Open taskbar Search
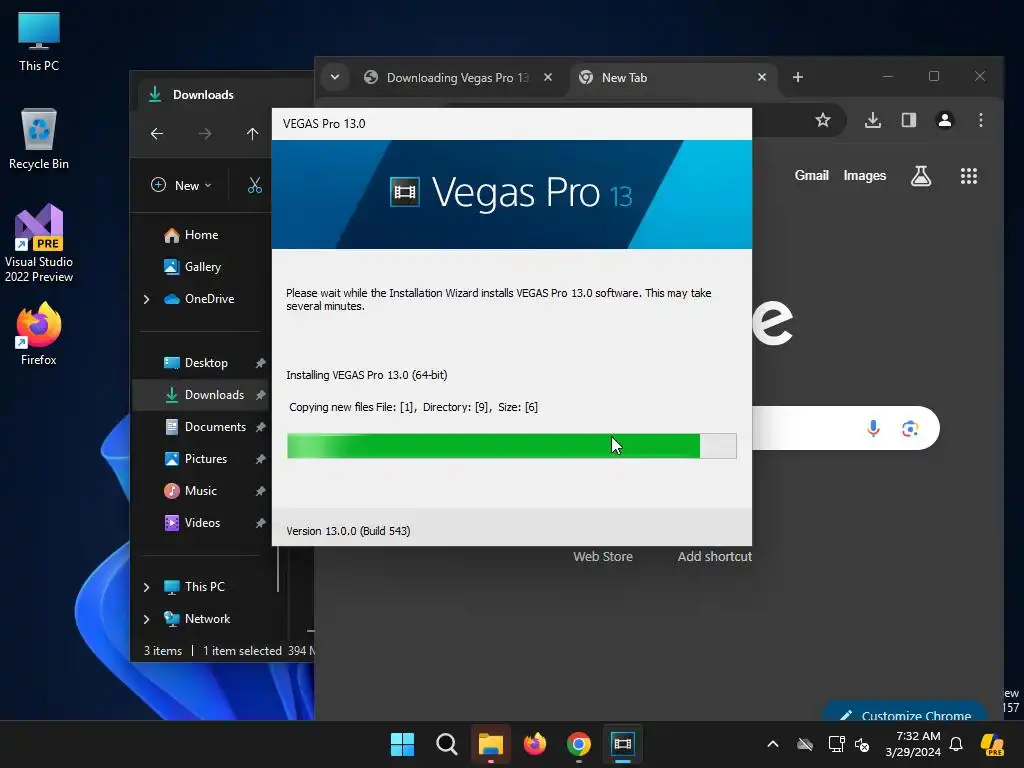The height and width of the screenshot is (768, 1024). click(447, 744)
